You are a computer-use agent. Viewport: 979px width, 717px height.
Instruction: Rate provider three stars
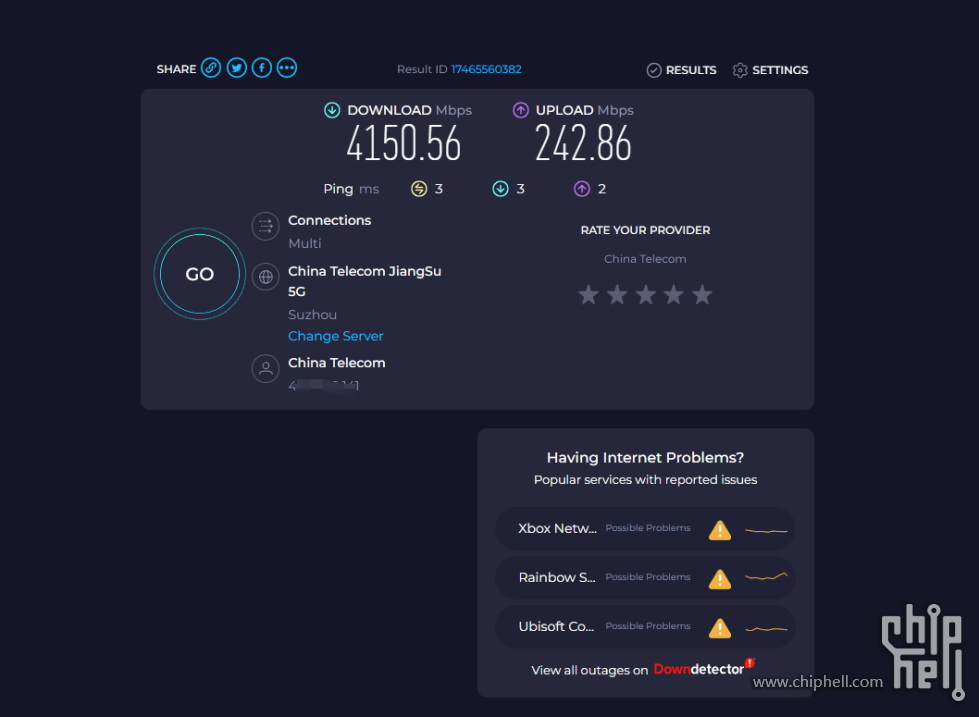[646, 294]
